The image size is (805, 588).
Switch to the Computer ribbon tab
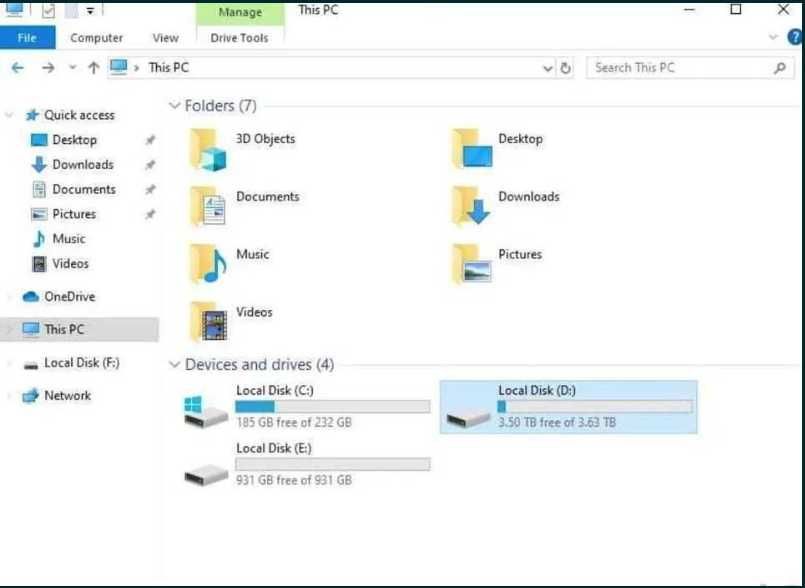coord(97,38)
